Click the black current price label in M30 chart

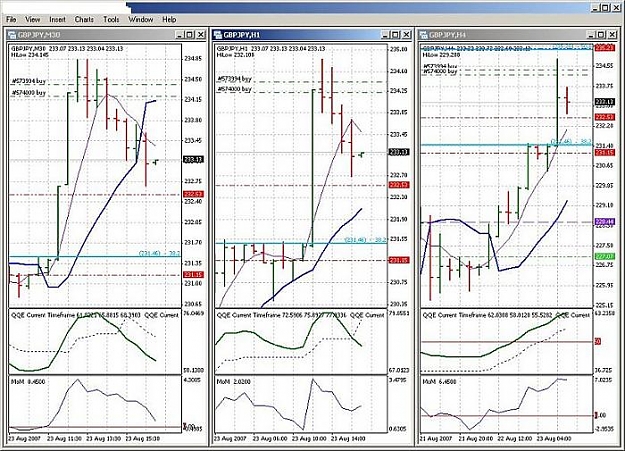(193, 160)
